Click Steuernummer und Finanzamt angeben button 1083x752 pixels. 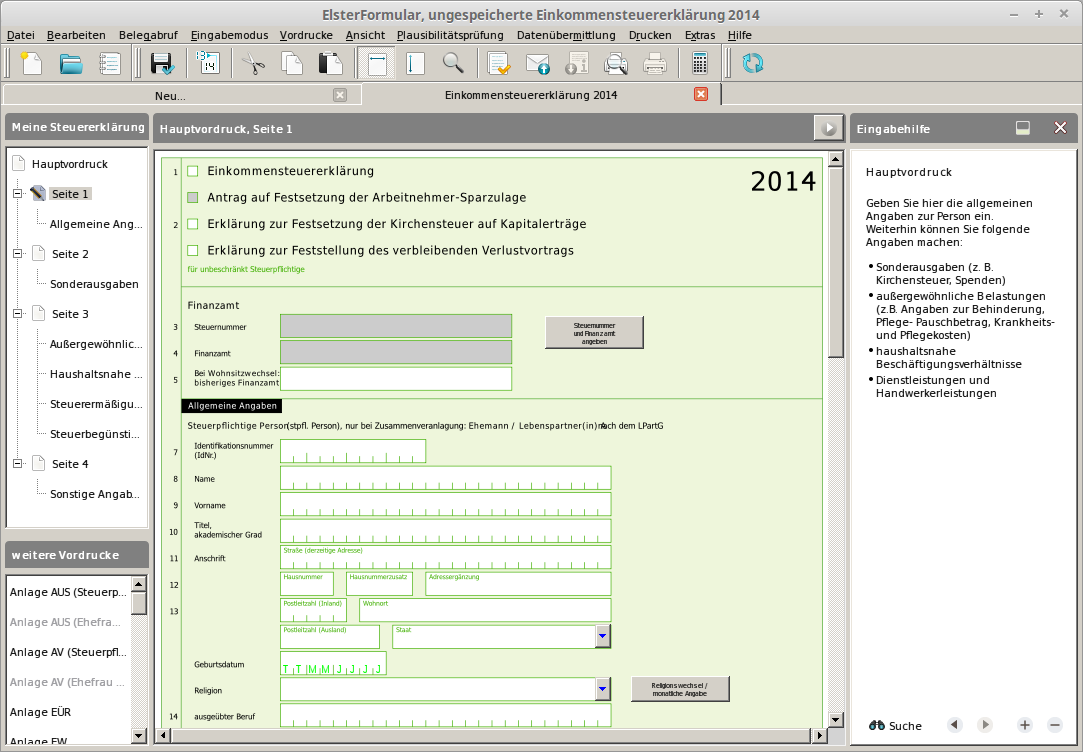[594, 333]
